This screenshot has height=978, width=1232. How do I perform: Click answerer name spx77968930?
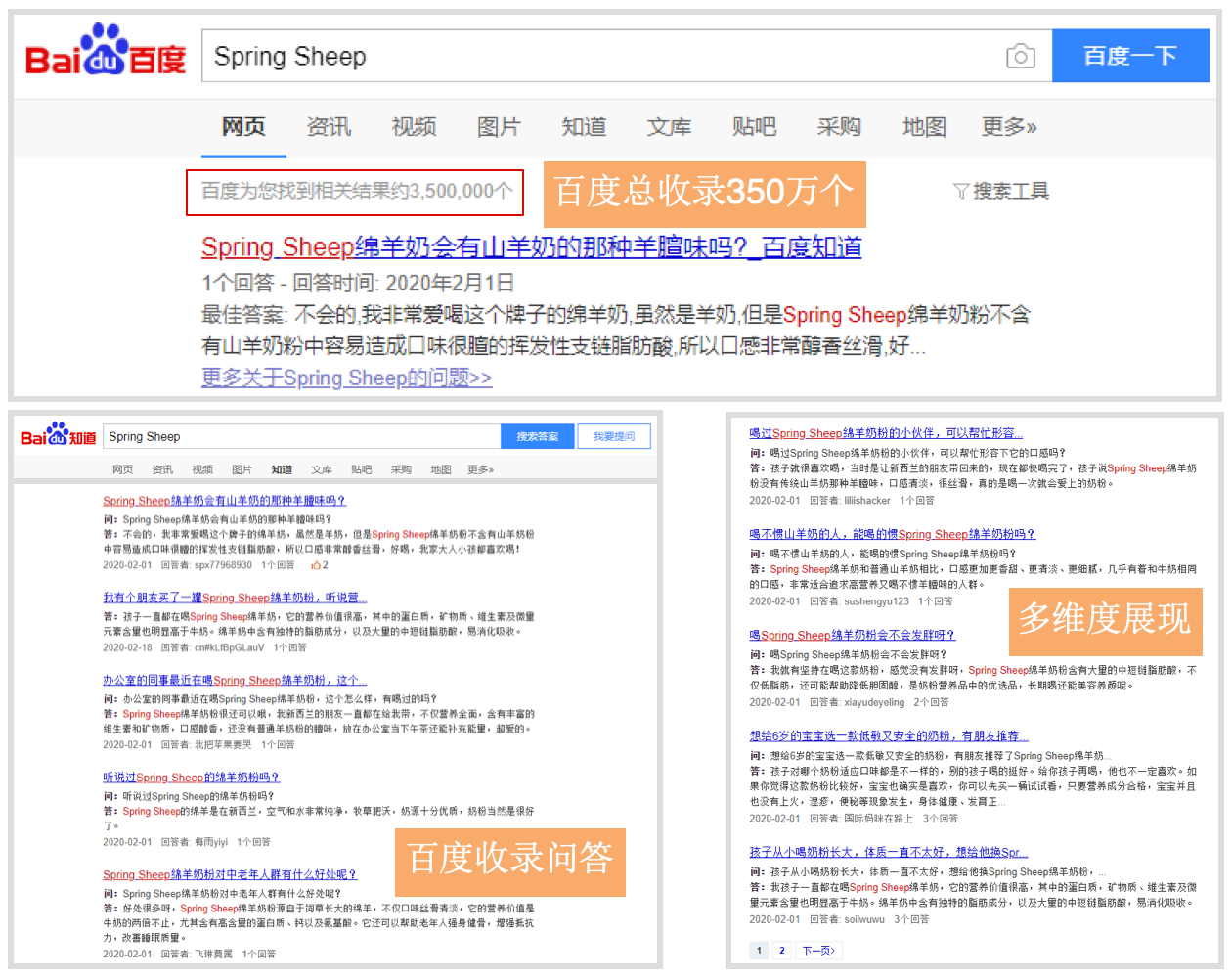tap(223, 565)
